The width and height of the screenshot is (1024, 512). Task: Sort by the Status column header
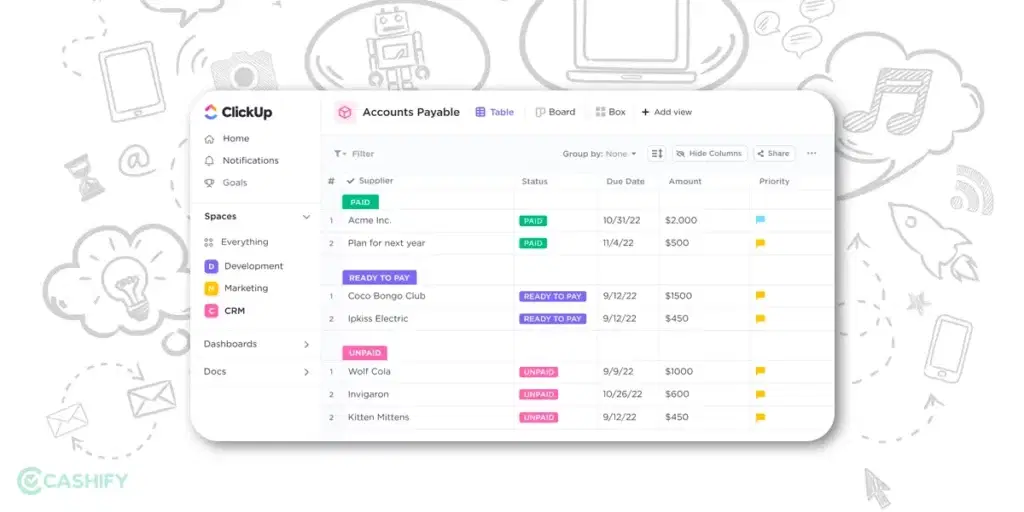pyautogui.click(x=534, y=182)
